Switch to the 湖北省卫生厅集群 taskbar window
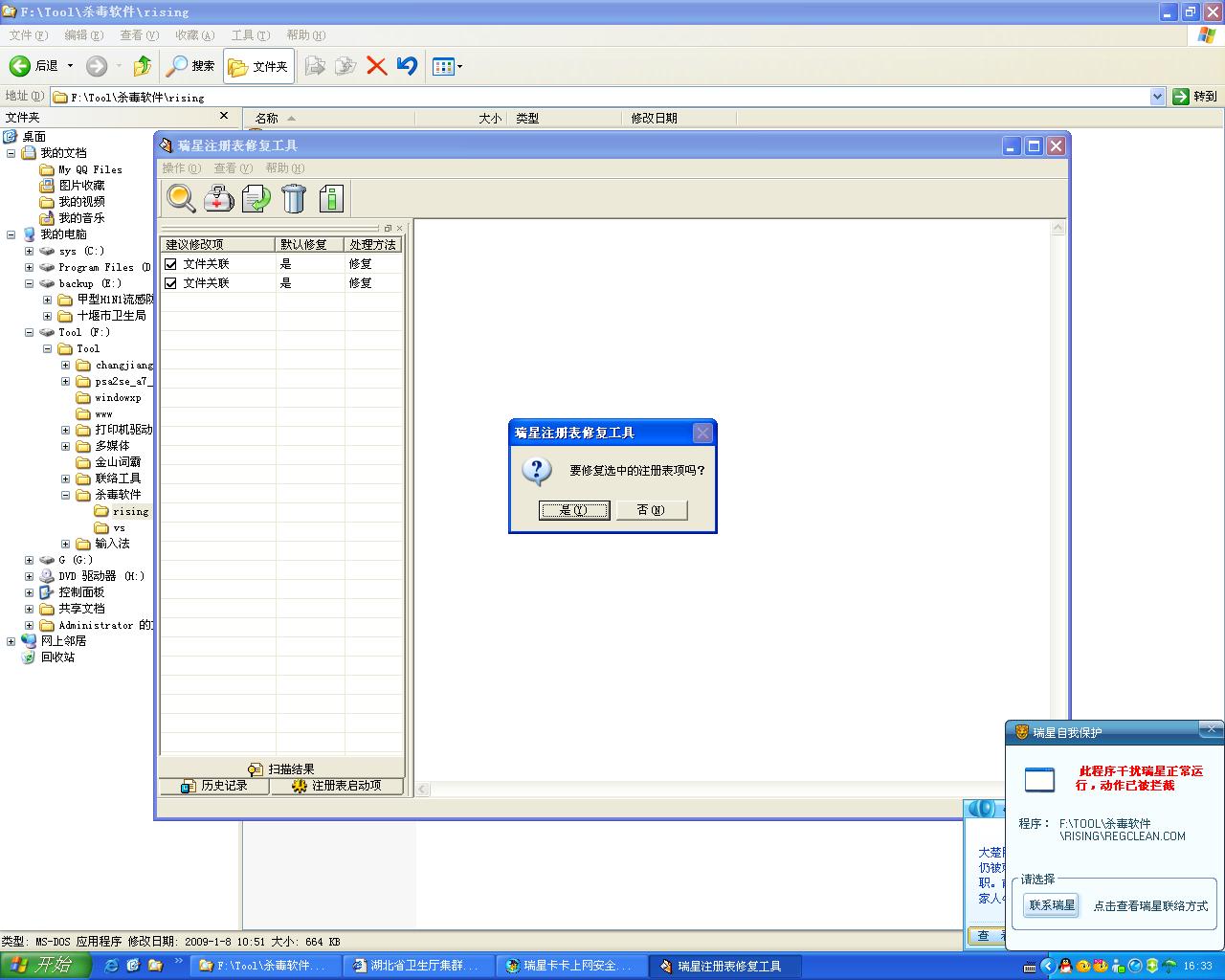Image resolution: width=1225 pixels, height=980 pixels. point(419,966)
